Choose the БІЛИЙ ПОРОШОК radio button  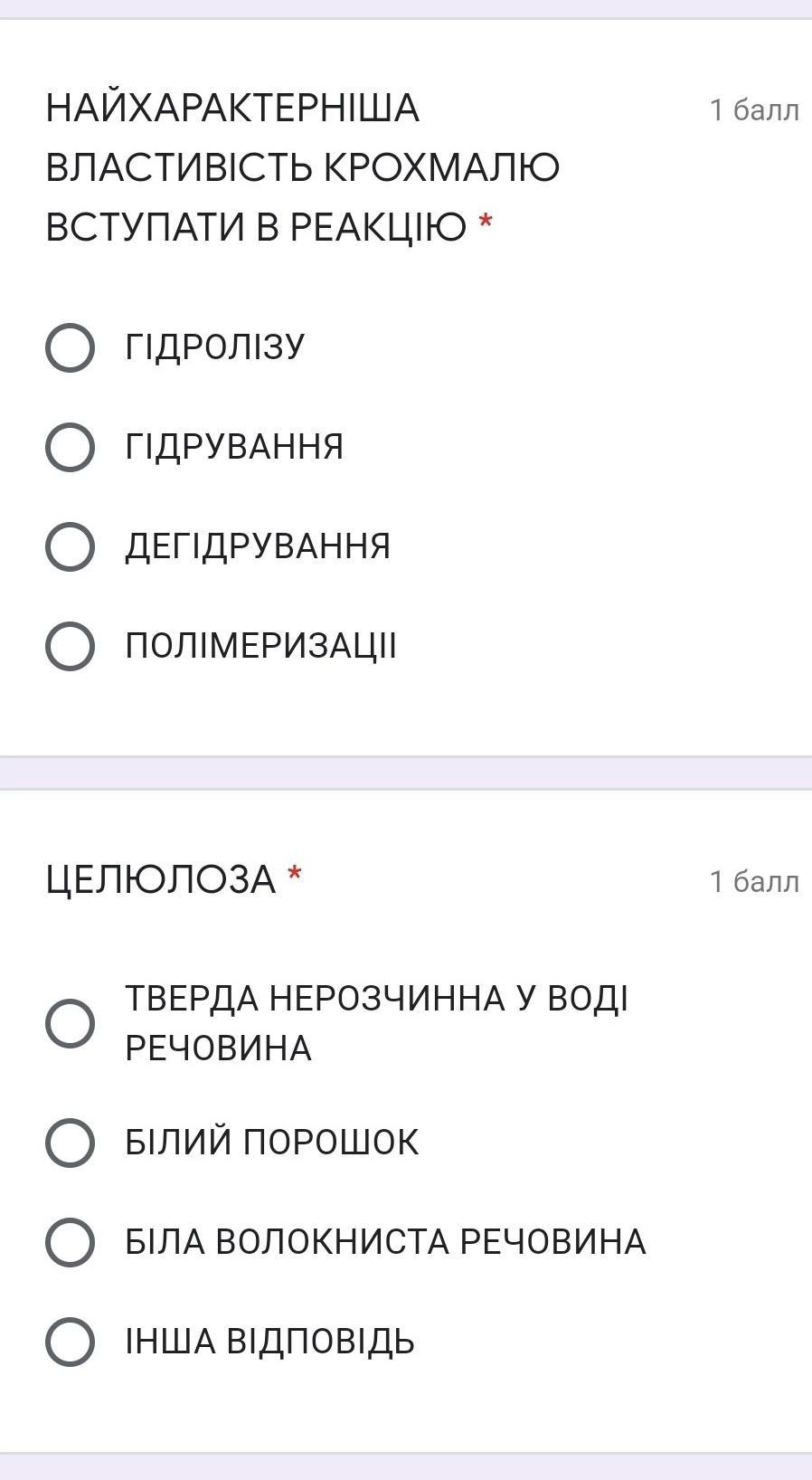coord(70,1143)
